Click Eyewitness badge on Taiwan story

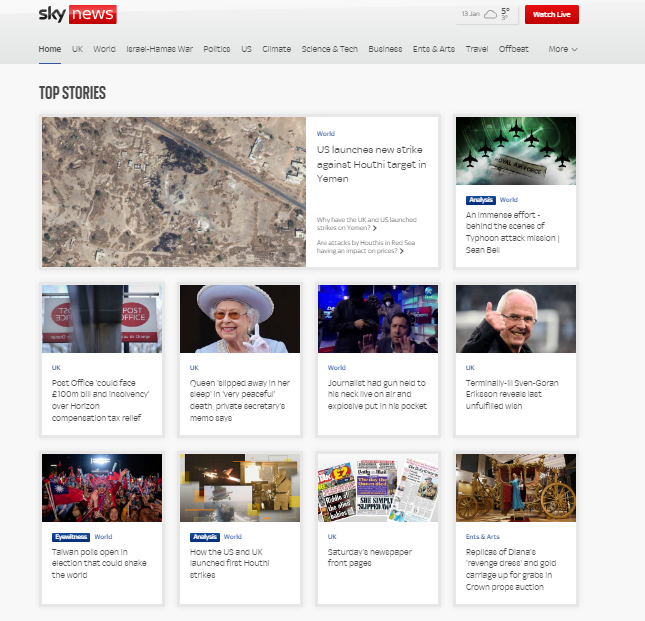70,537
